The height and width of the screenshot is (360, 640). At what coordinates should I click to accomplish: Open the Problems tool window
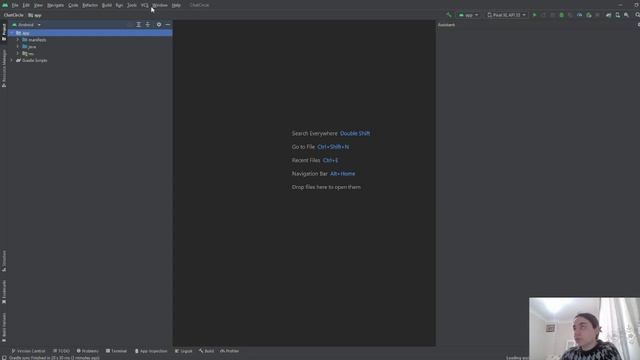88,351
